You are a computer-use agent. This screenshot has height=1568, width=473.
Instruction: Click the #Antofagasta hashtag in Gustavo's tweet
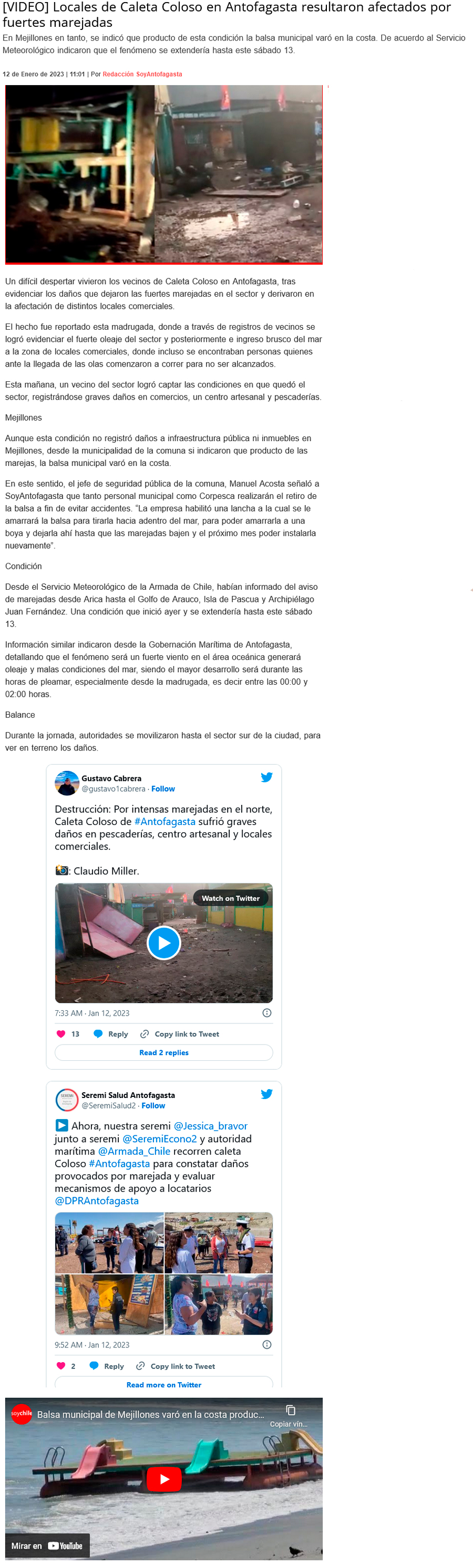164,822
